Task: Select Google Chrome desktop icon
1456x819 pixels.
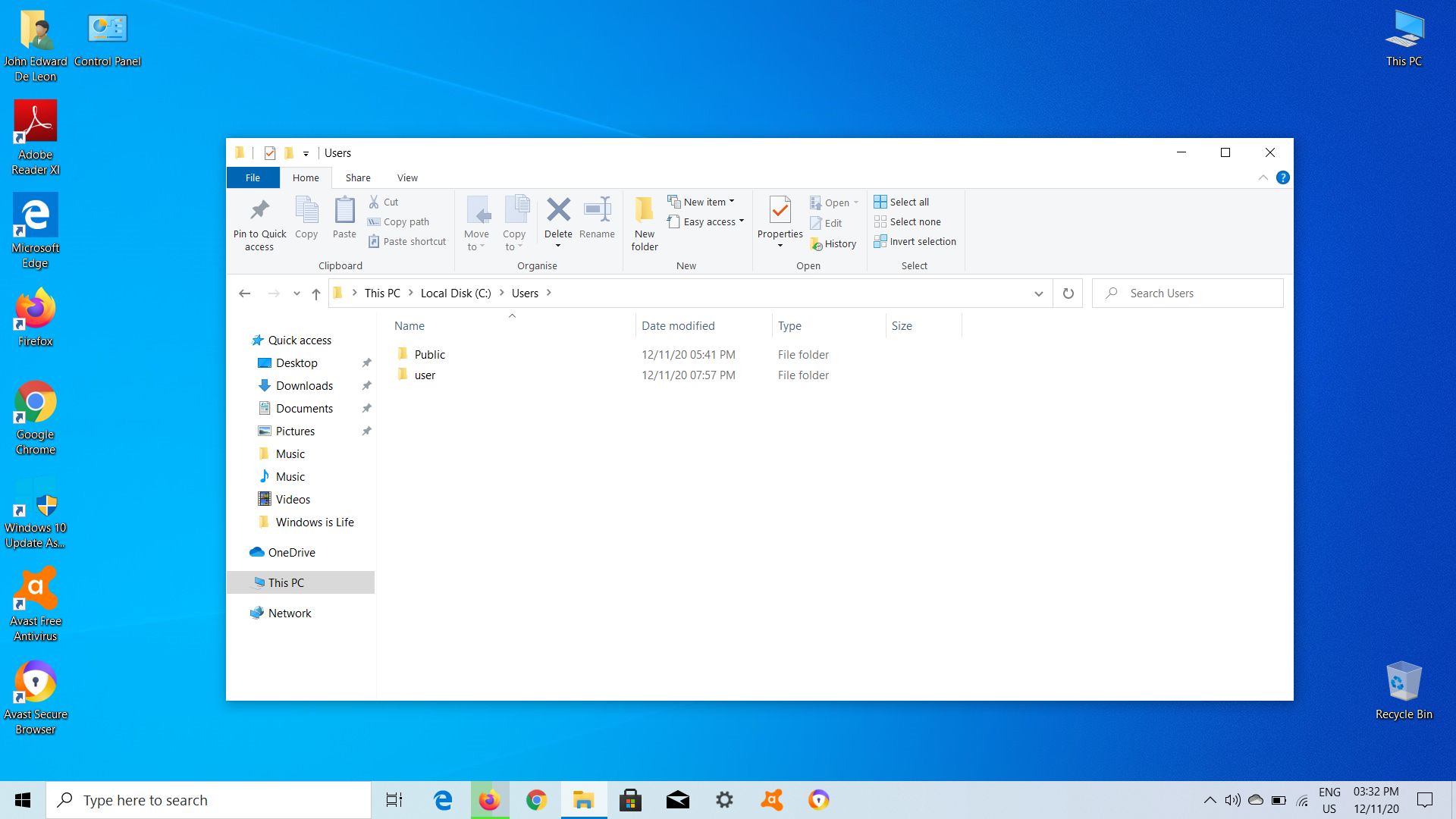Action: click(36, 418)
